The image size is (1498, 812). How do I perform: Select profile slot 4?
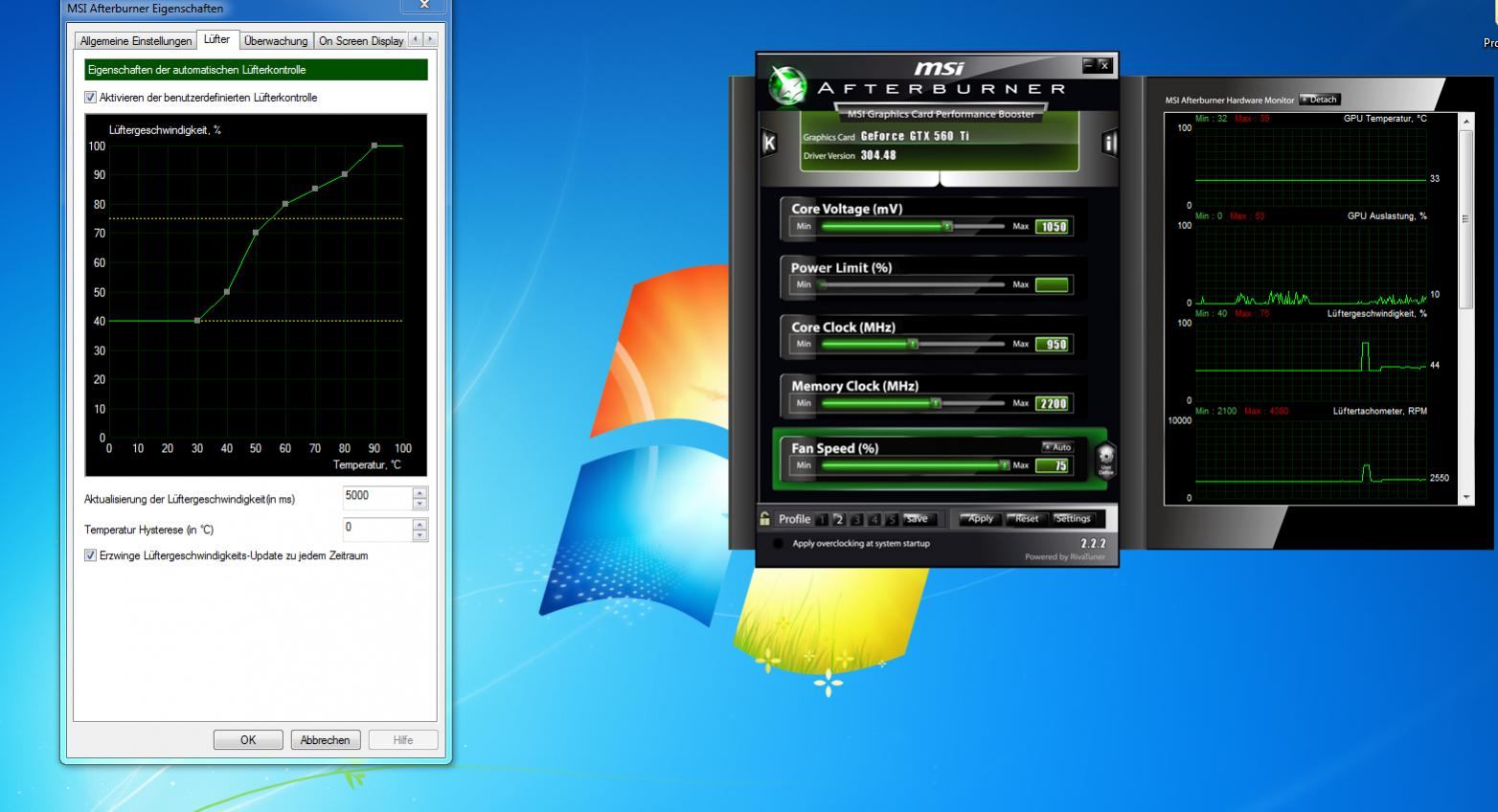(x=874, y=520)
